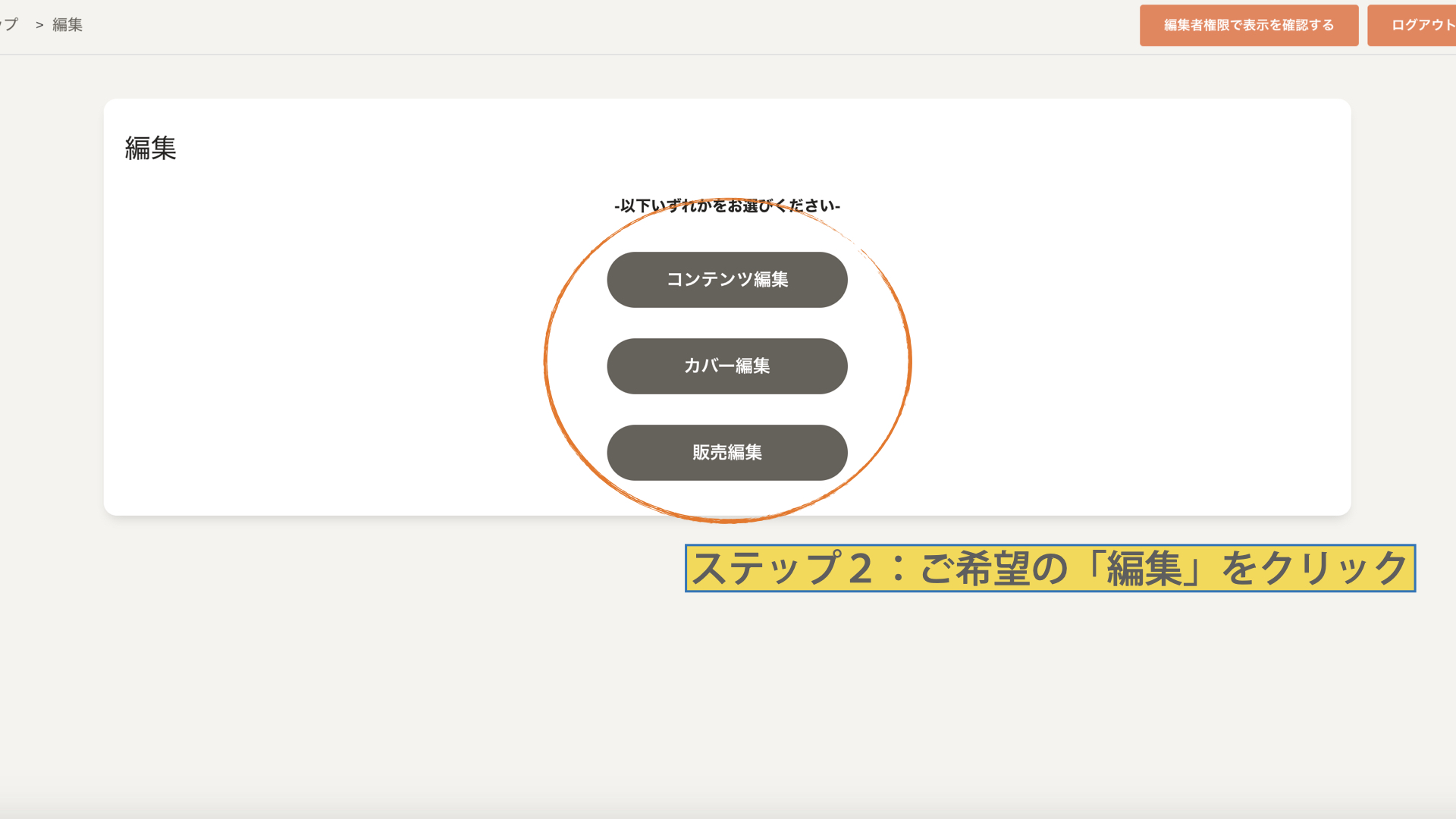Click the 「編集」 quoted word in the yellow banner
The width and height of the screenshot is (1456, 819).
[x=1144, y=569]
